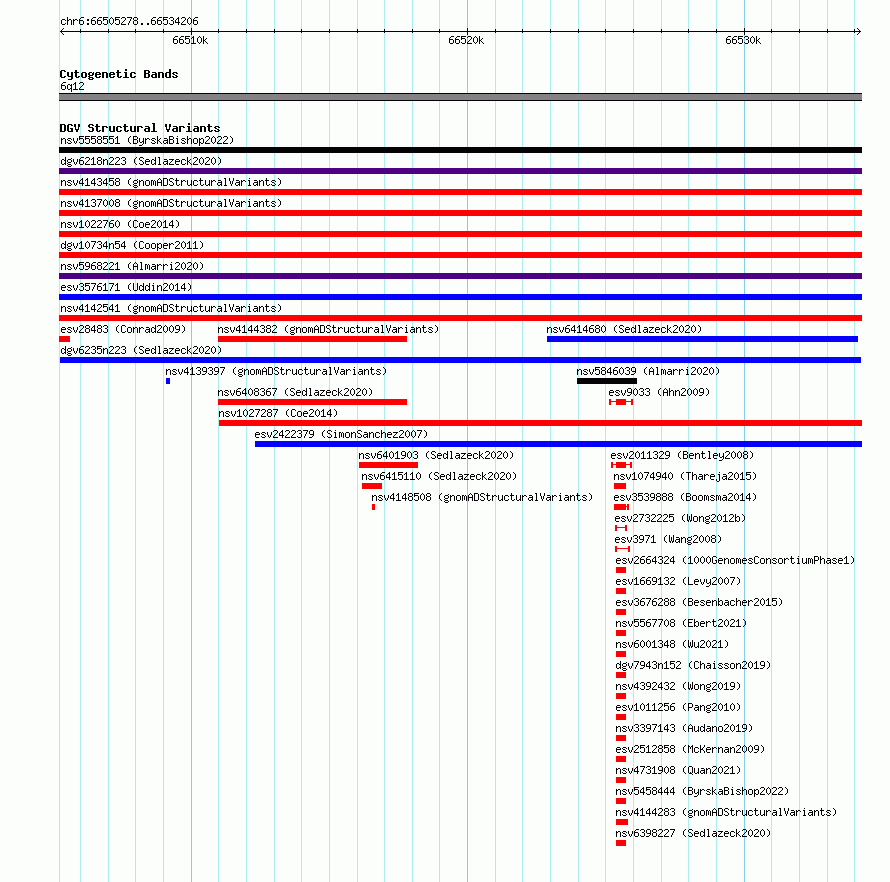Open the esv3539888 (Boomsma2014) label
The width and height of the screenshot is (890, 882).
[x=685, y=497]
